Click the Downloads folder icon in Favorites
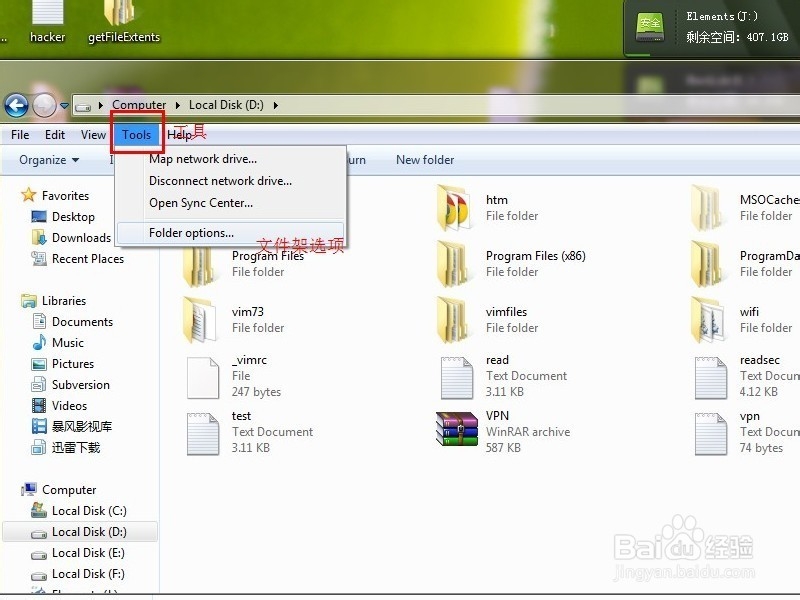Viewport: 800px width, 600px height. [39, 237]
